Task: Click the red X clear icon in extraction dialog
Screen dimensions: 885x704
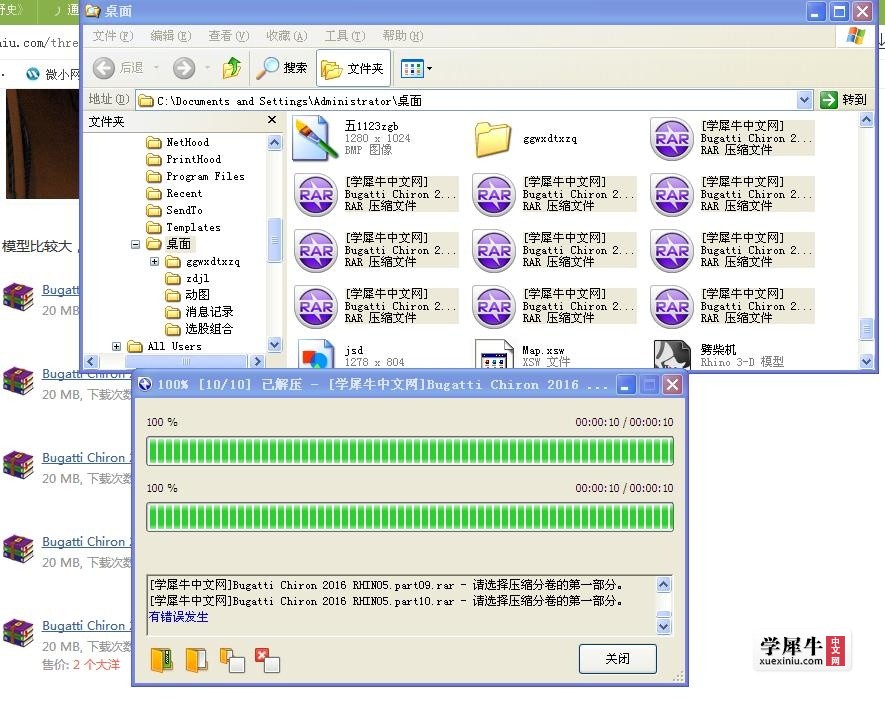Action: coord(267,659)
